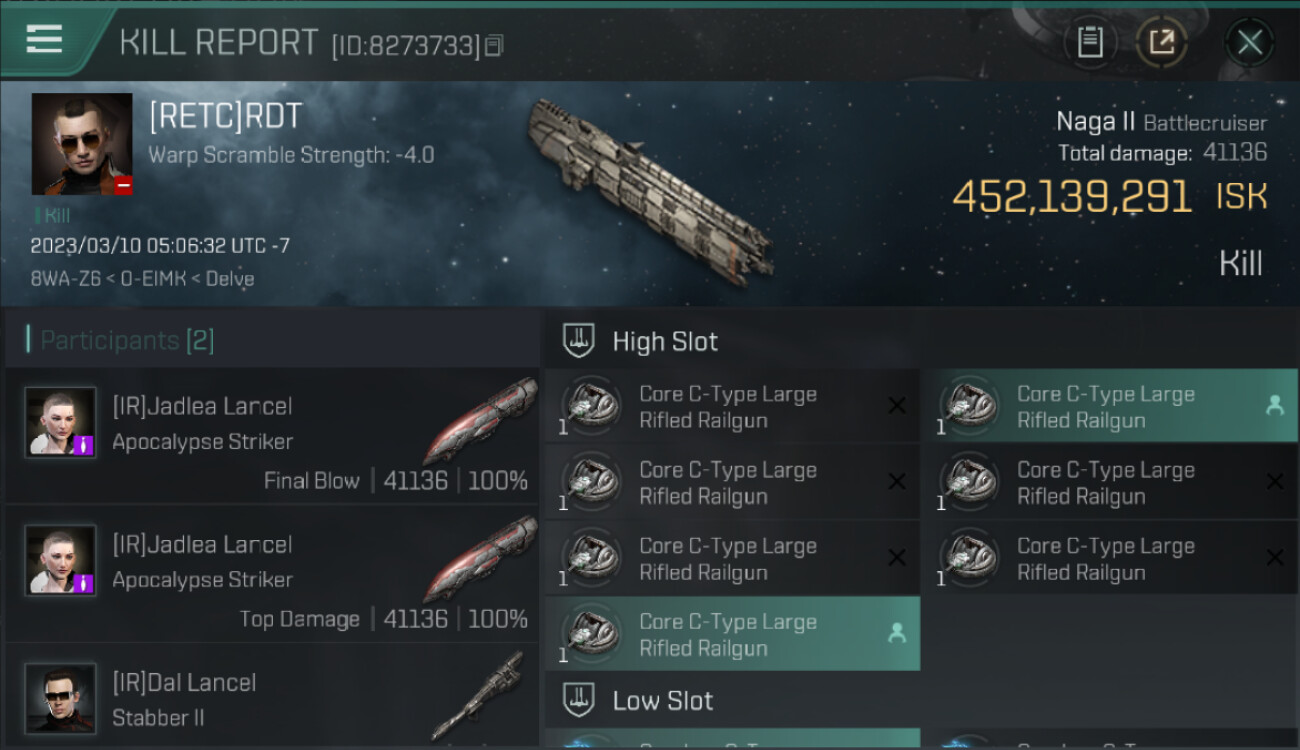Click the High Slot shield icon

tap(579, 341)
